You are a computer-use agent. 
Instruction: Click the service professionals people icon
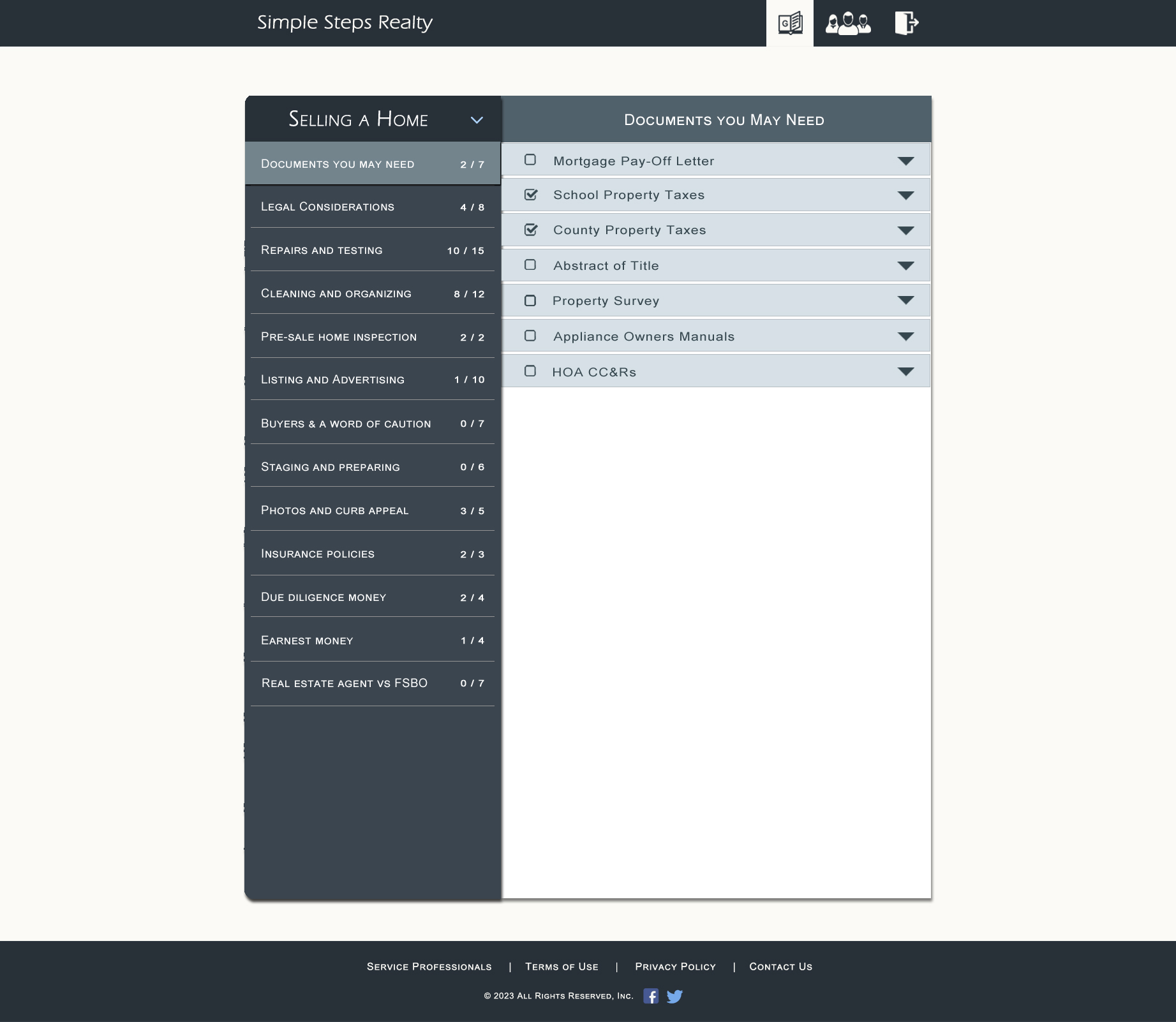[x=847, y=24]
